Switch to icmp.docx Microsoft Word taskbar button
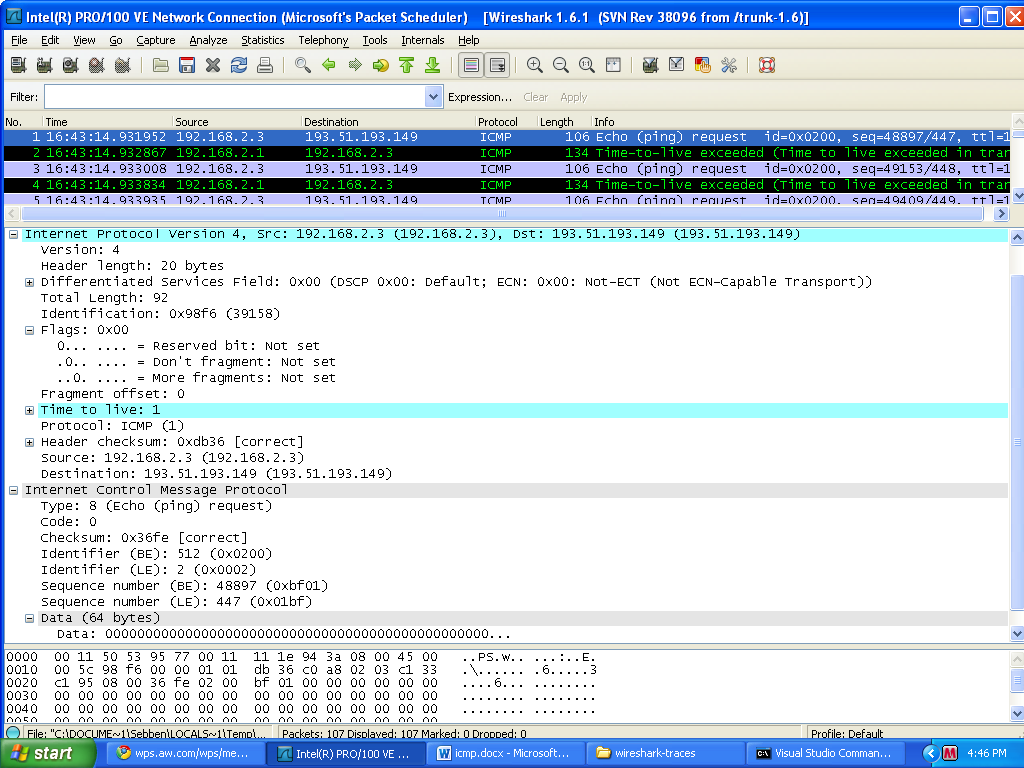The width and height of the screenshot is (1024, 768). coord(503,753)
